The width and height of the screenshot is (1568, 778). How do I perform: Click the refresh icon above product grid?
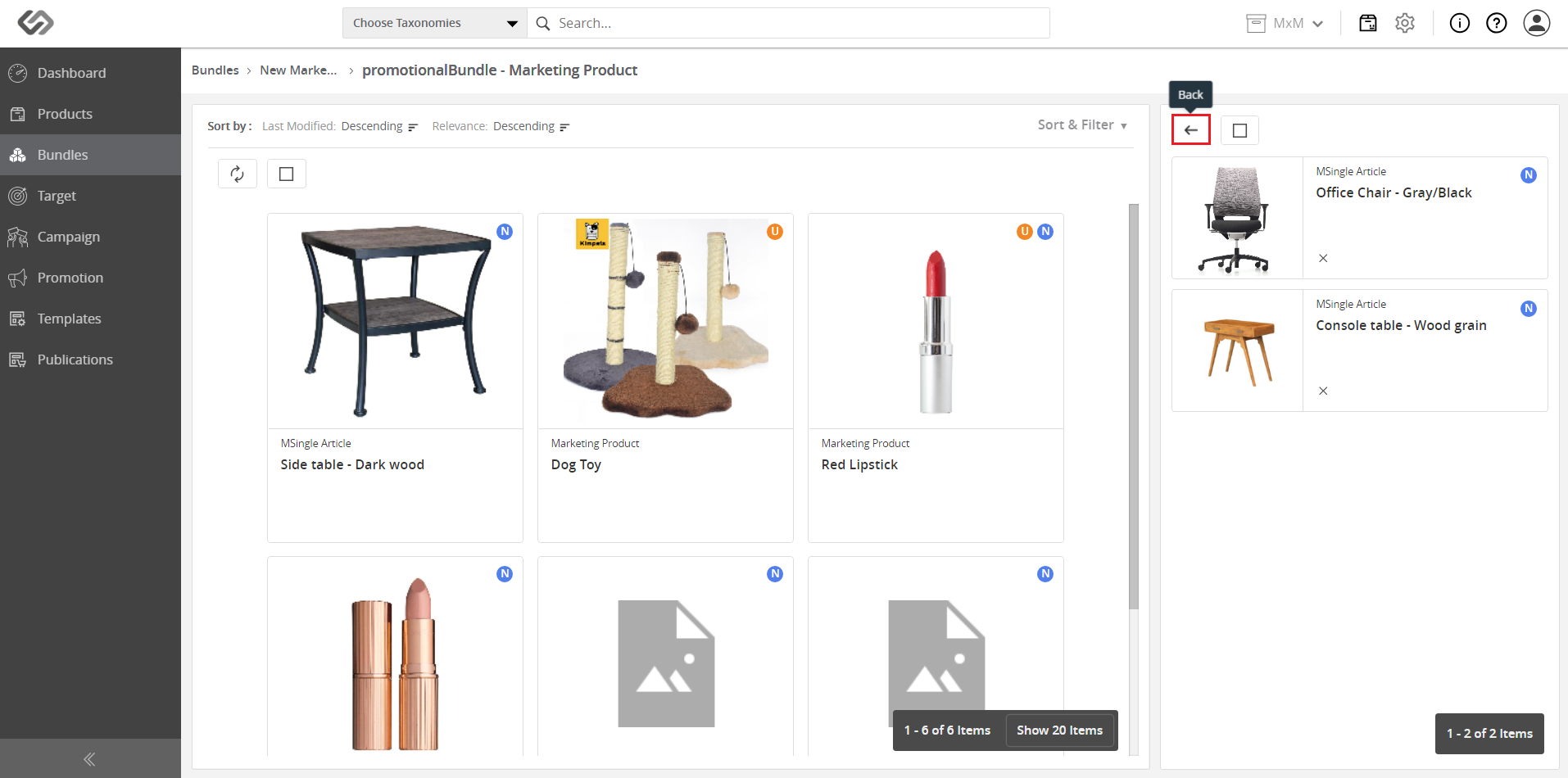(x=238, y=174)
